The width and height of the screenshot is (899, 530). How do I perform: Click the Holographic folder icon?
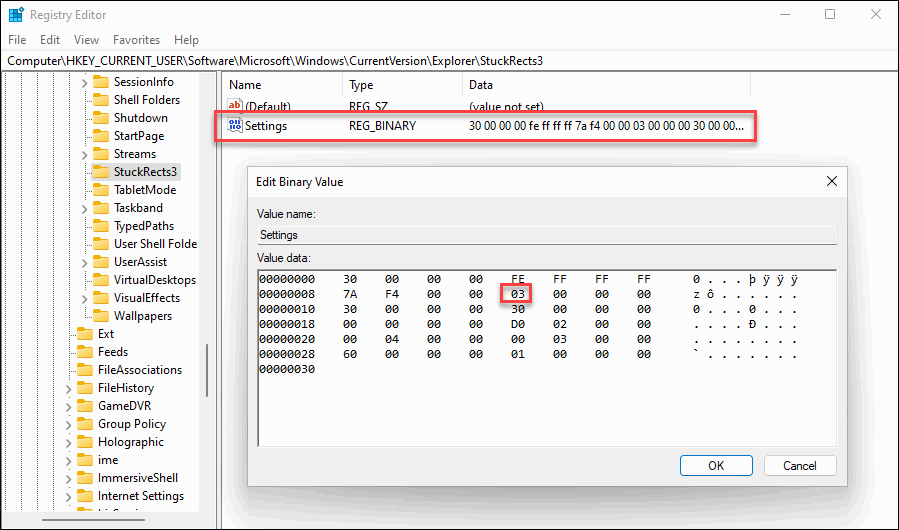click(x=85, y=442)
